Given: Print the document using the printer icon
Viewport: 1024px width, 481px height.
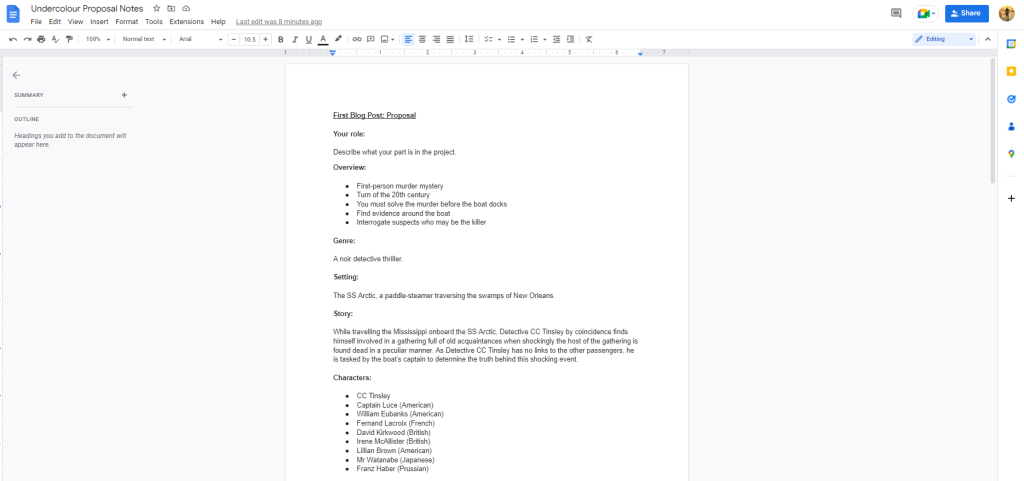Looking at the screenshot, I should tap(41, 39).
